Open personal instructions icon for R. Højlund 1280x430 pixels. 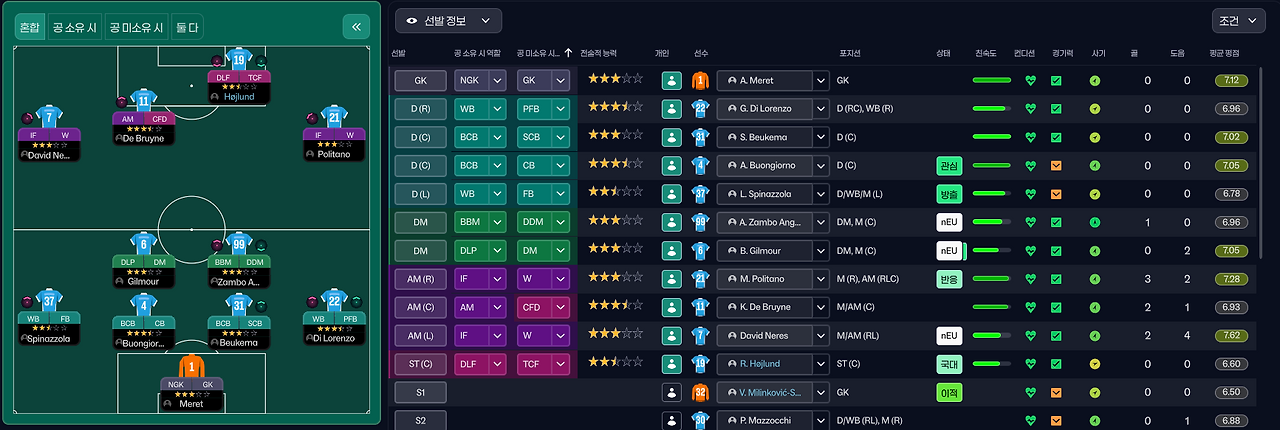coord(671,364)
